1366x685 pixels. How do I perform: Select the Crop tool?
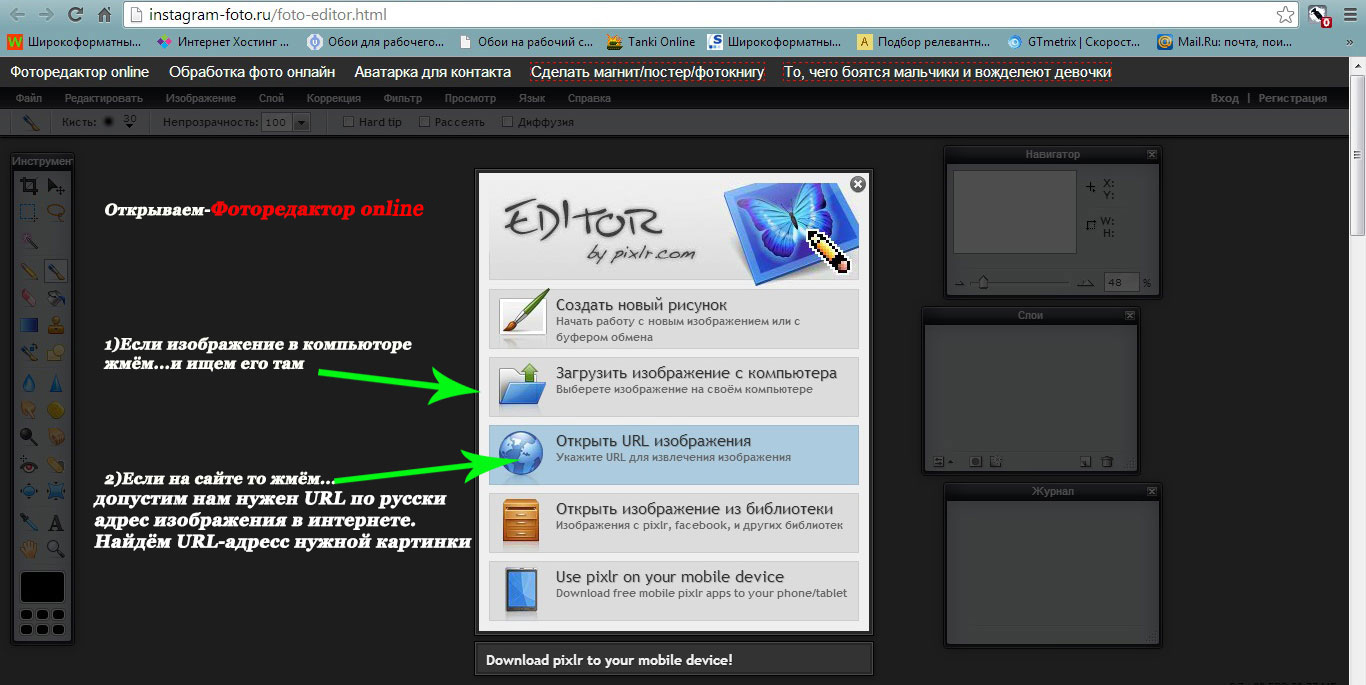tap(29, 185)
